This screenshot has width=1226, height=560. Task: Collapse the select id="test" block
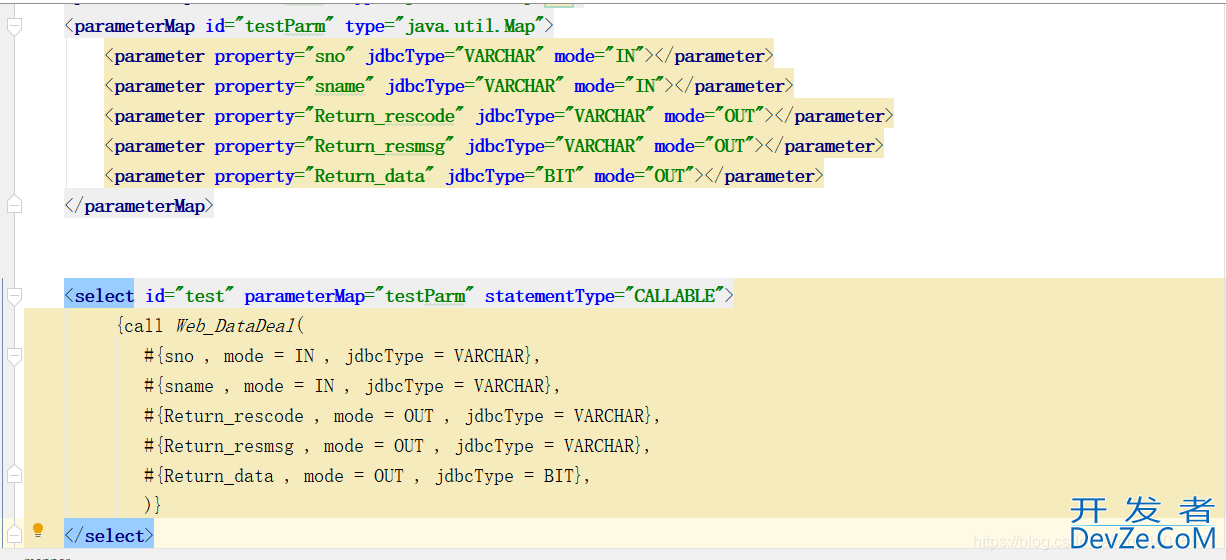tap(14, 296)
